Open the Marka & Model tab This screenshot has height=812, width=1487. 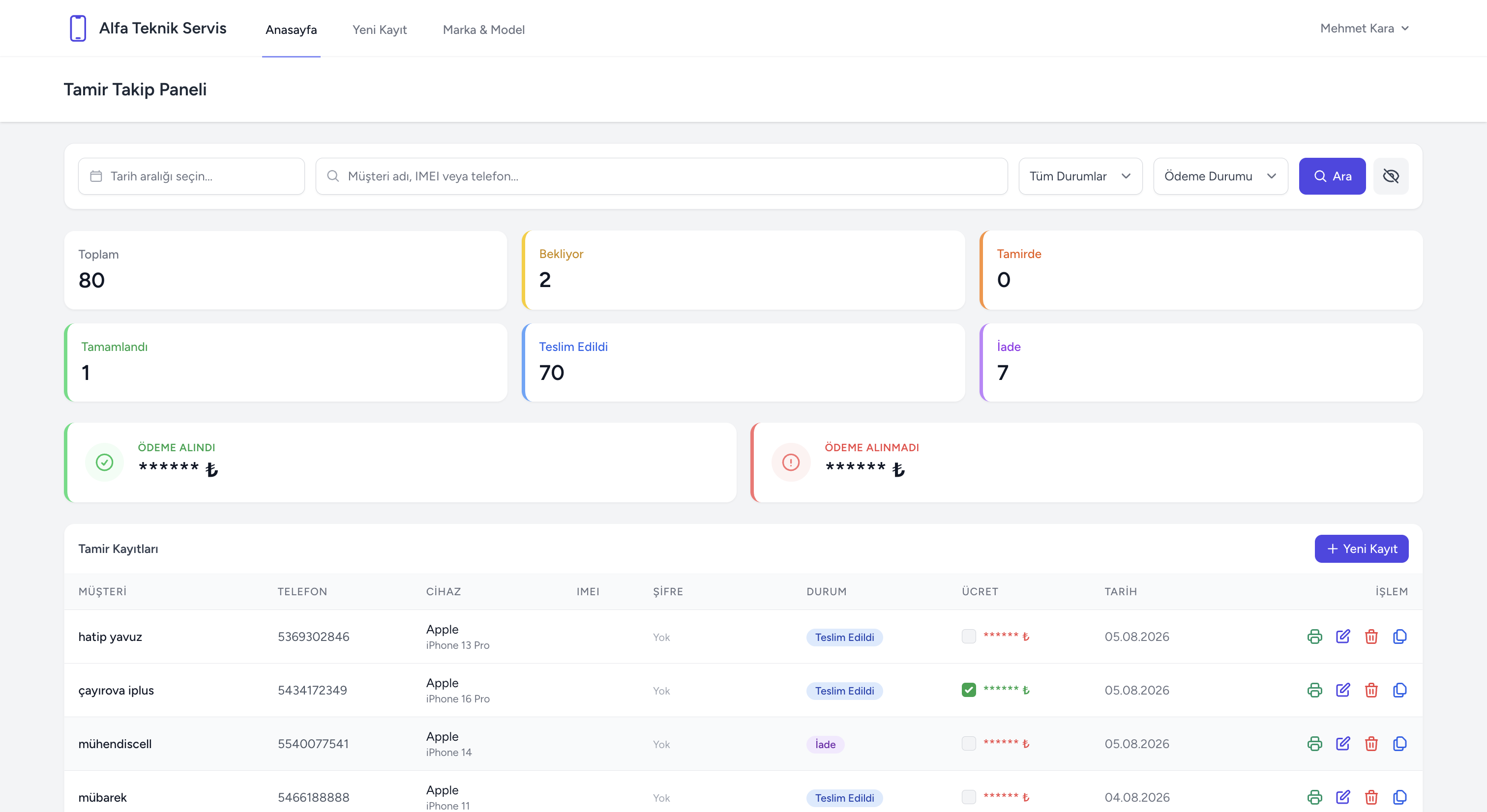pos(483,29)
